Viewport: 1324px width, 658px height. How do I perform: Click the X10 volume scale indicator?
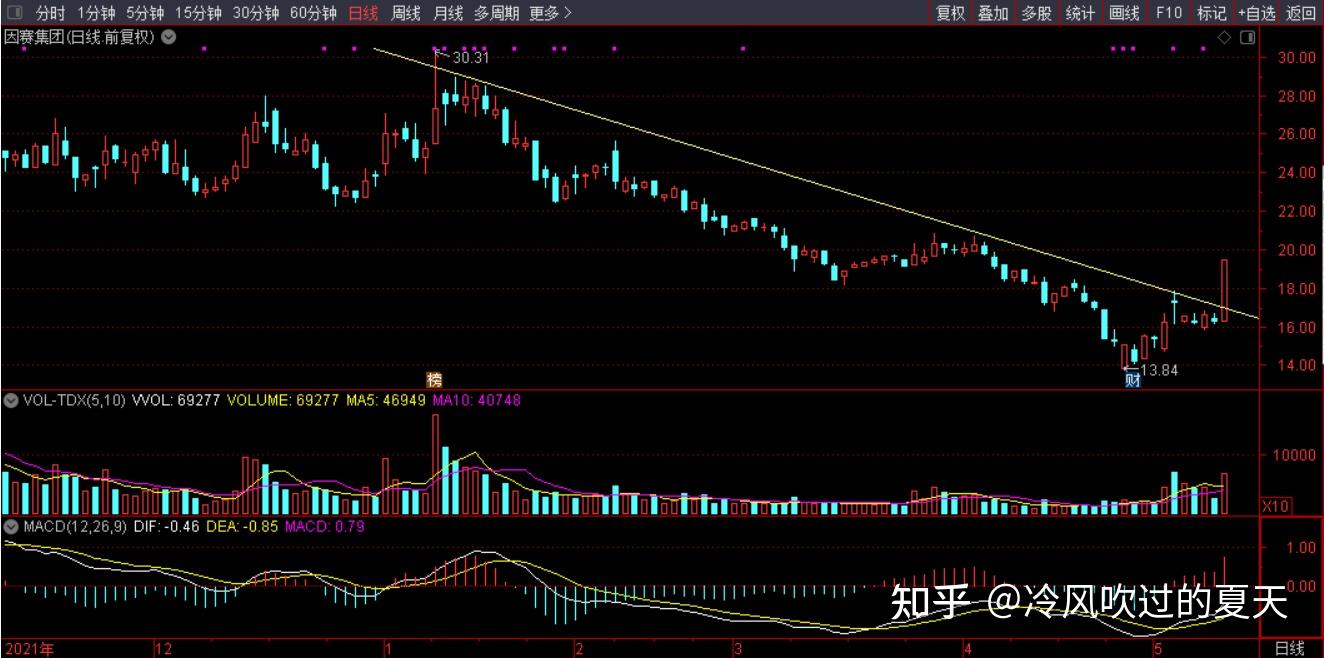[1275, 506]
